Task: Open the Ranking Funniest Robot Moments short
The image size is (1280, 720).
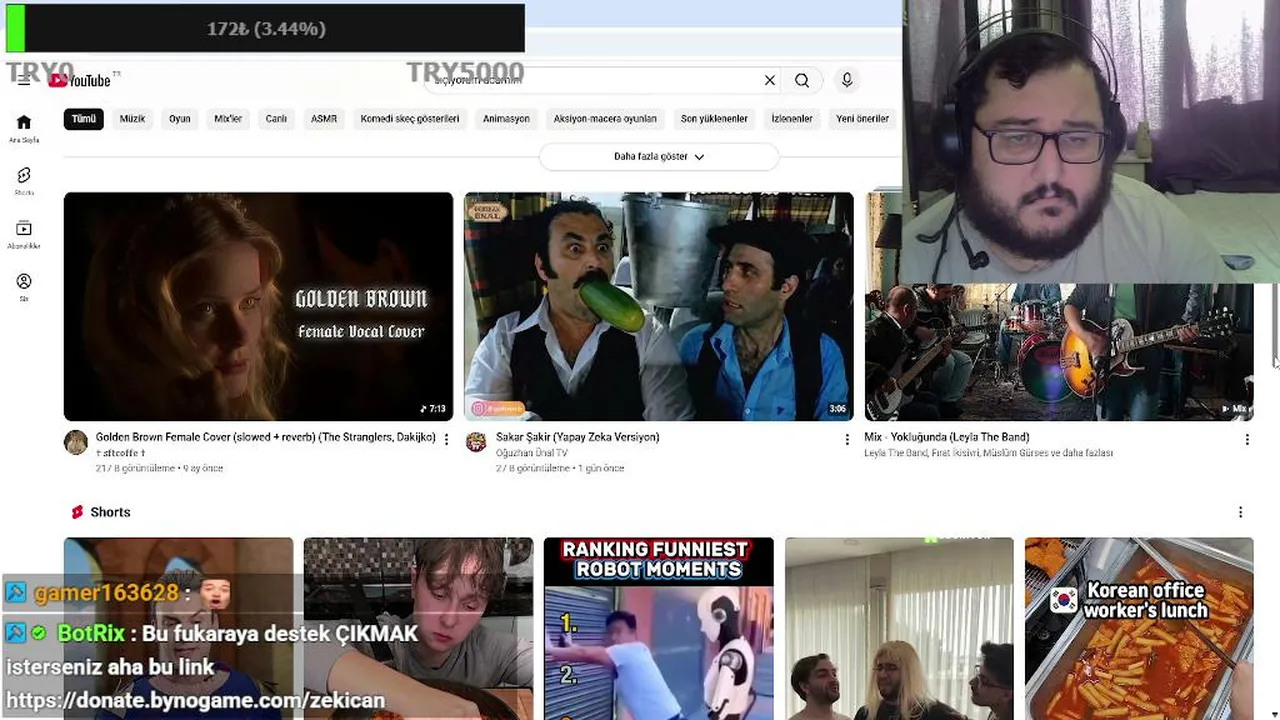Action: click(659, 629)
